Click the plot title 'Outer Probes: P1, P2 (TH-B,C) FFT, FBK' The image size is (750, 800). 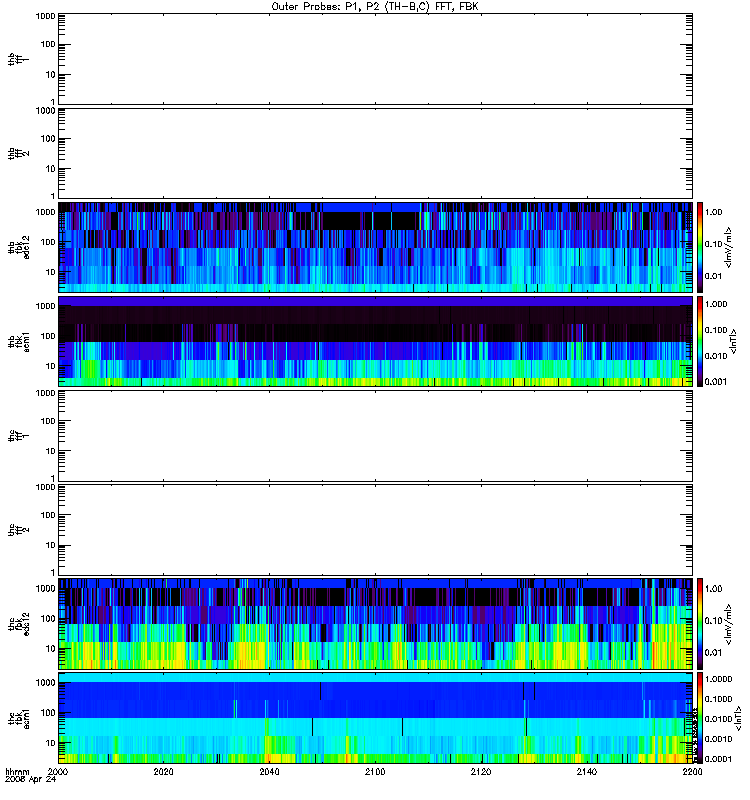pos(375,7)
